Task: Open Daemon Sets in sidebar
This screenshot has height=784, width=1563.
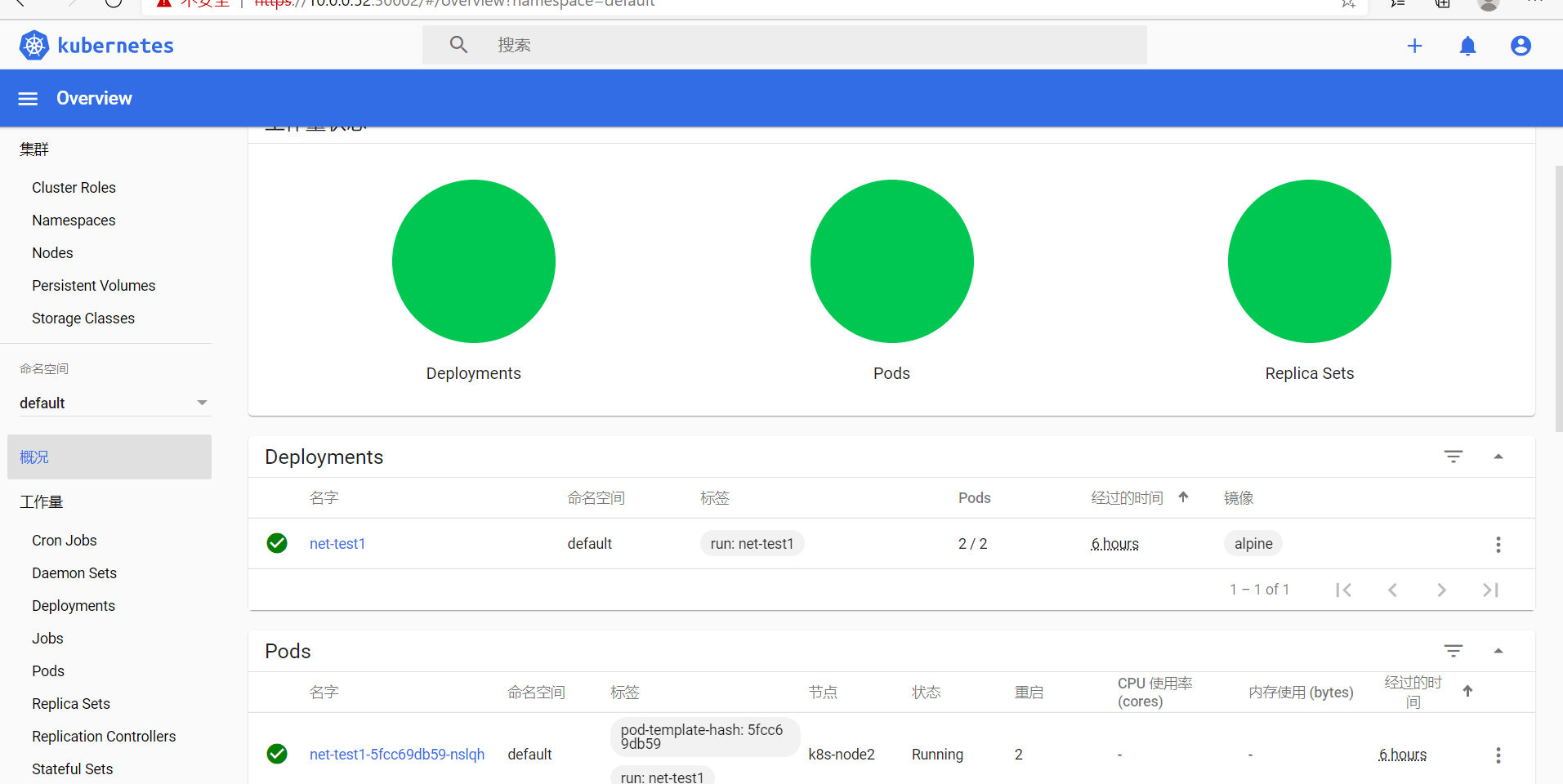Action: pos(74,573)
